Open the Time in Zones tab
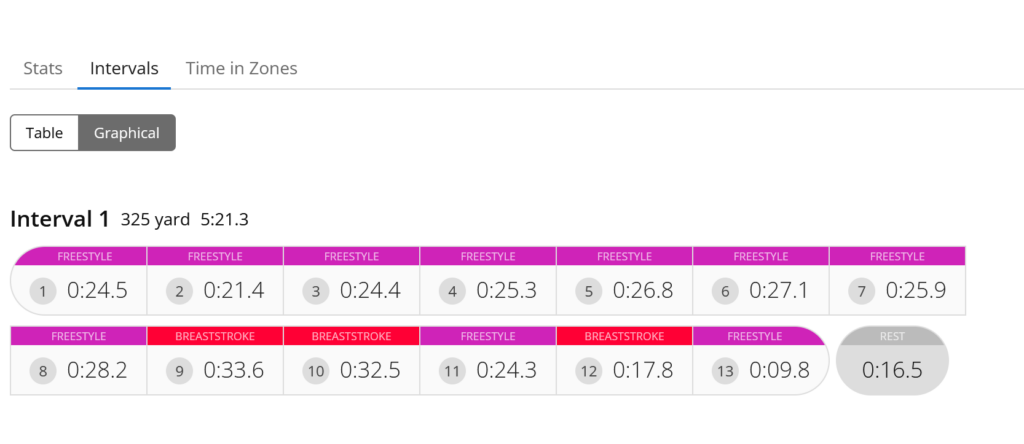Screen dimensions: 1024x444 [x=241, y=69]
